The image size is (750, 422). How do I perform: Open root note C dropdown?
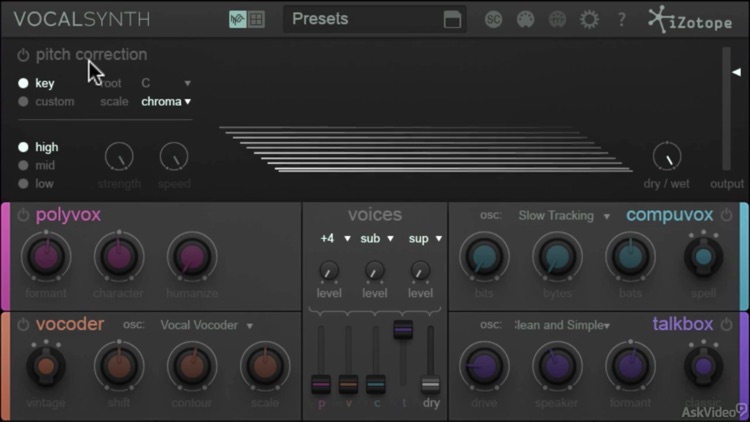coord(166,83)
